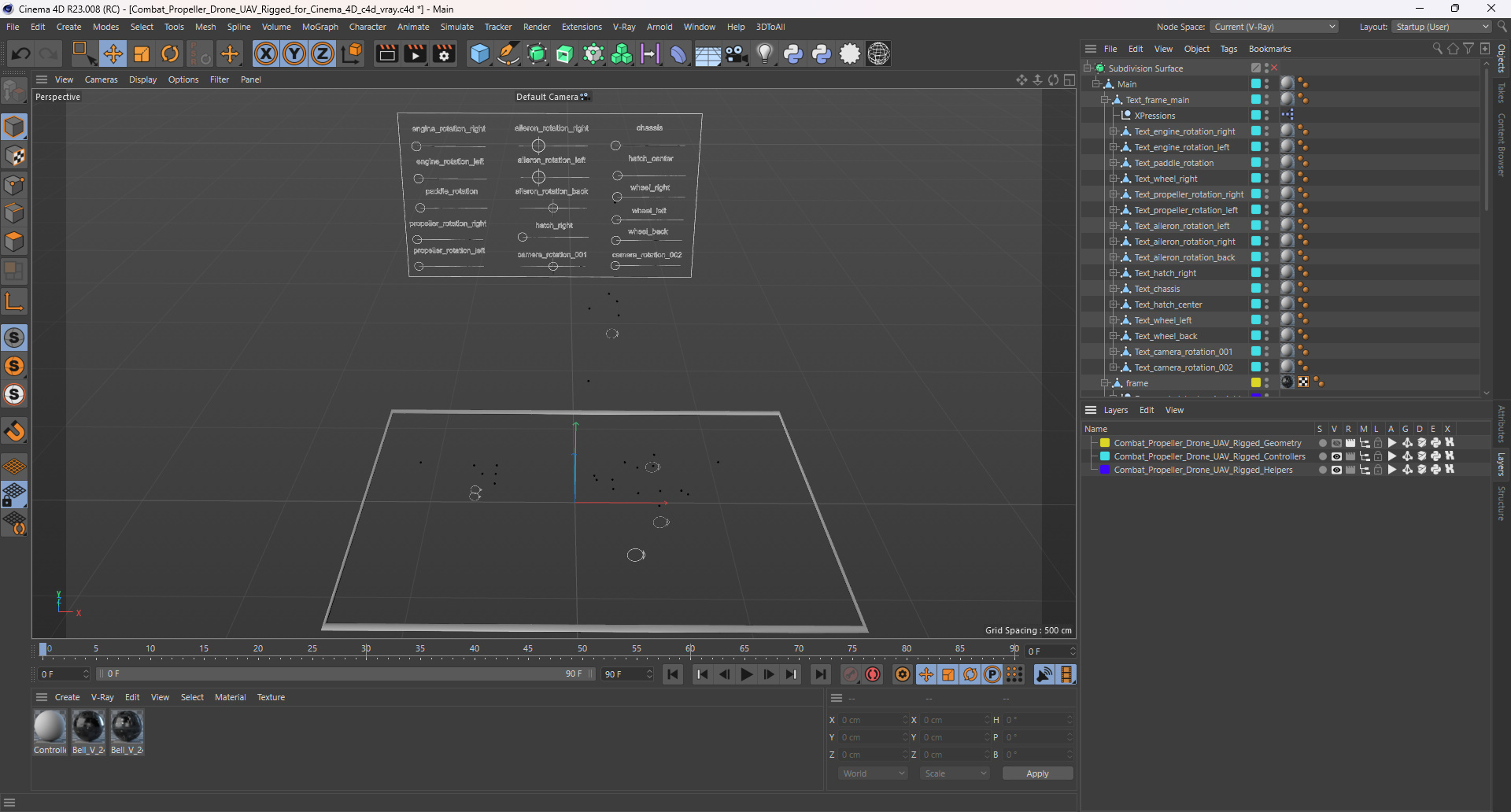Expand the frame object node
Viewport: 1511px width, 812px height.
(x=1104, y=383)
